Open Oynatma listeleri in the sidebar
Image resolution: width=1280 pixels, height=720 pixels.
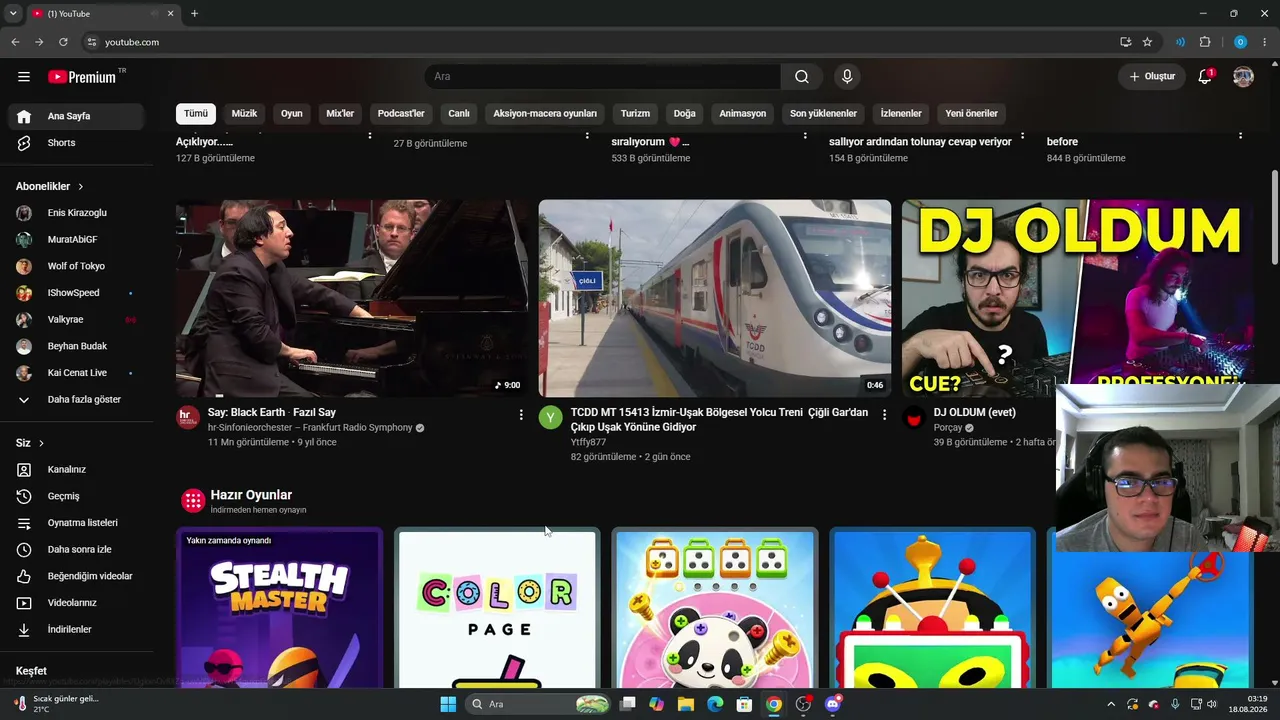76,523
